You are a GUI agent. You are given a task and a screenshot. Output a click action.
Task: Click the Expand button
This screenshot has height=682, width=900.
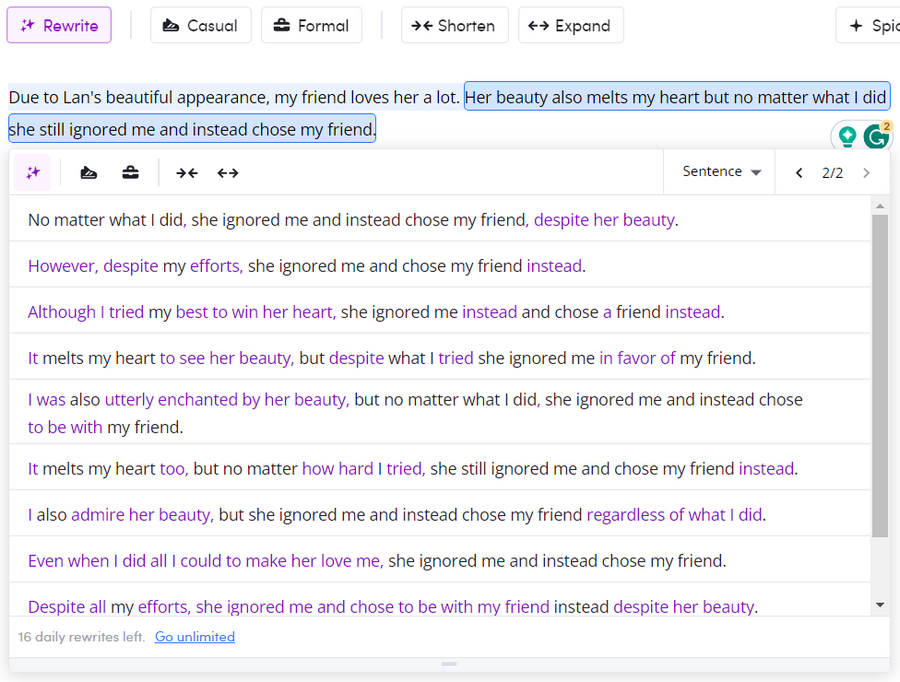pyautogui.click(x=571, y=25)
